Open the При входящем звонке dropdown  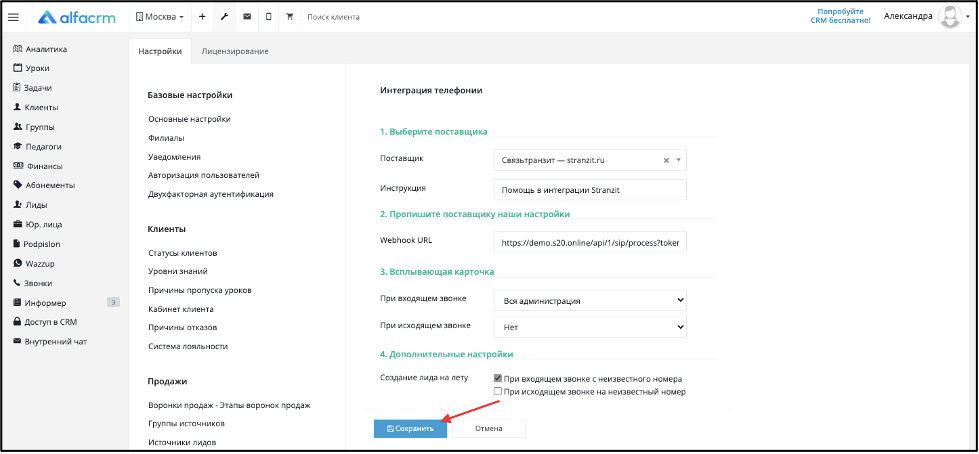(590, 300)
